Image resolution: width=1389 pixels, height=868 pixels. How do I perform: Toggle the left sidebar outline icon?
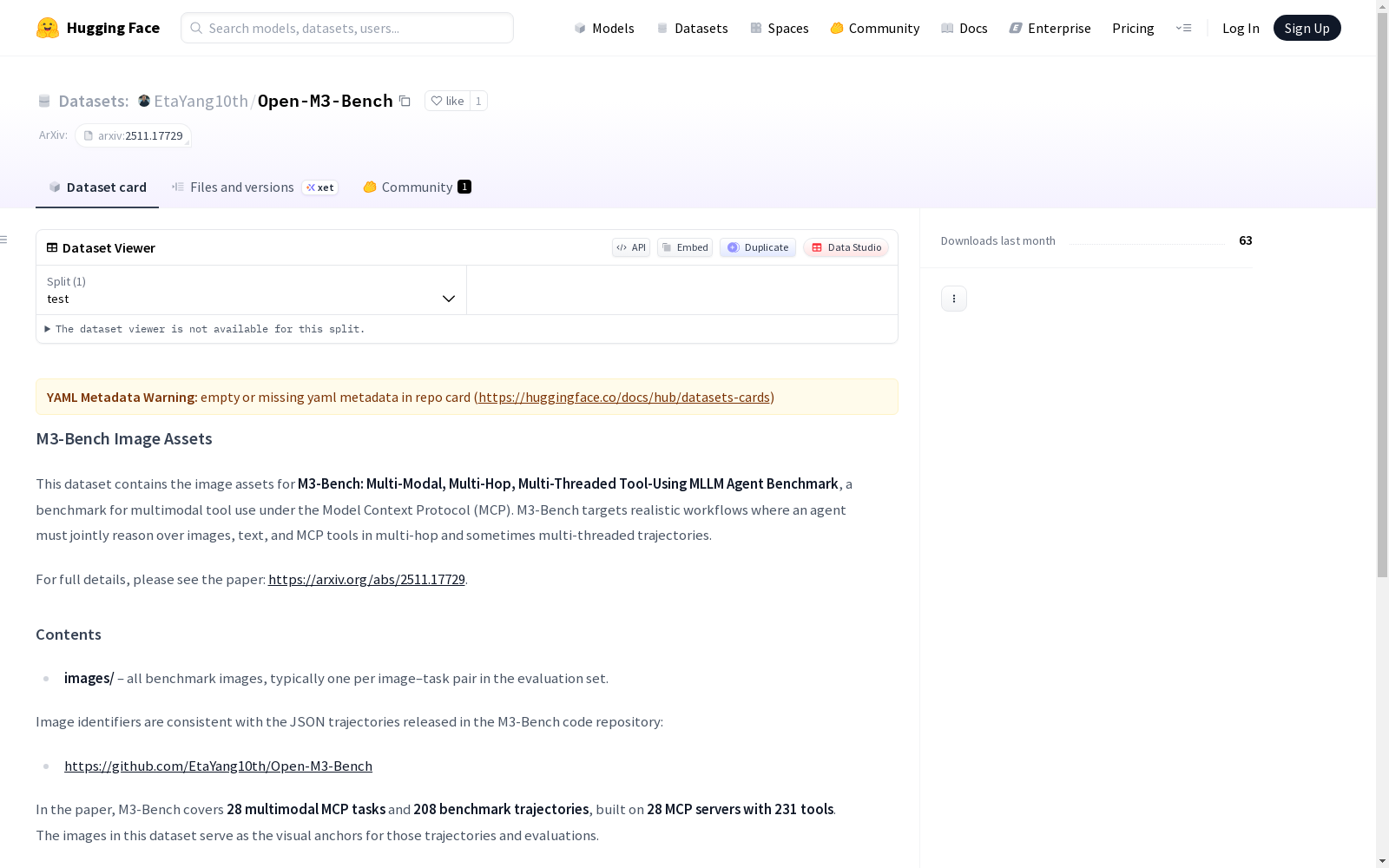tap(4, 240)
